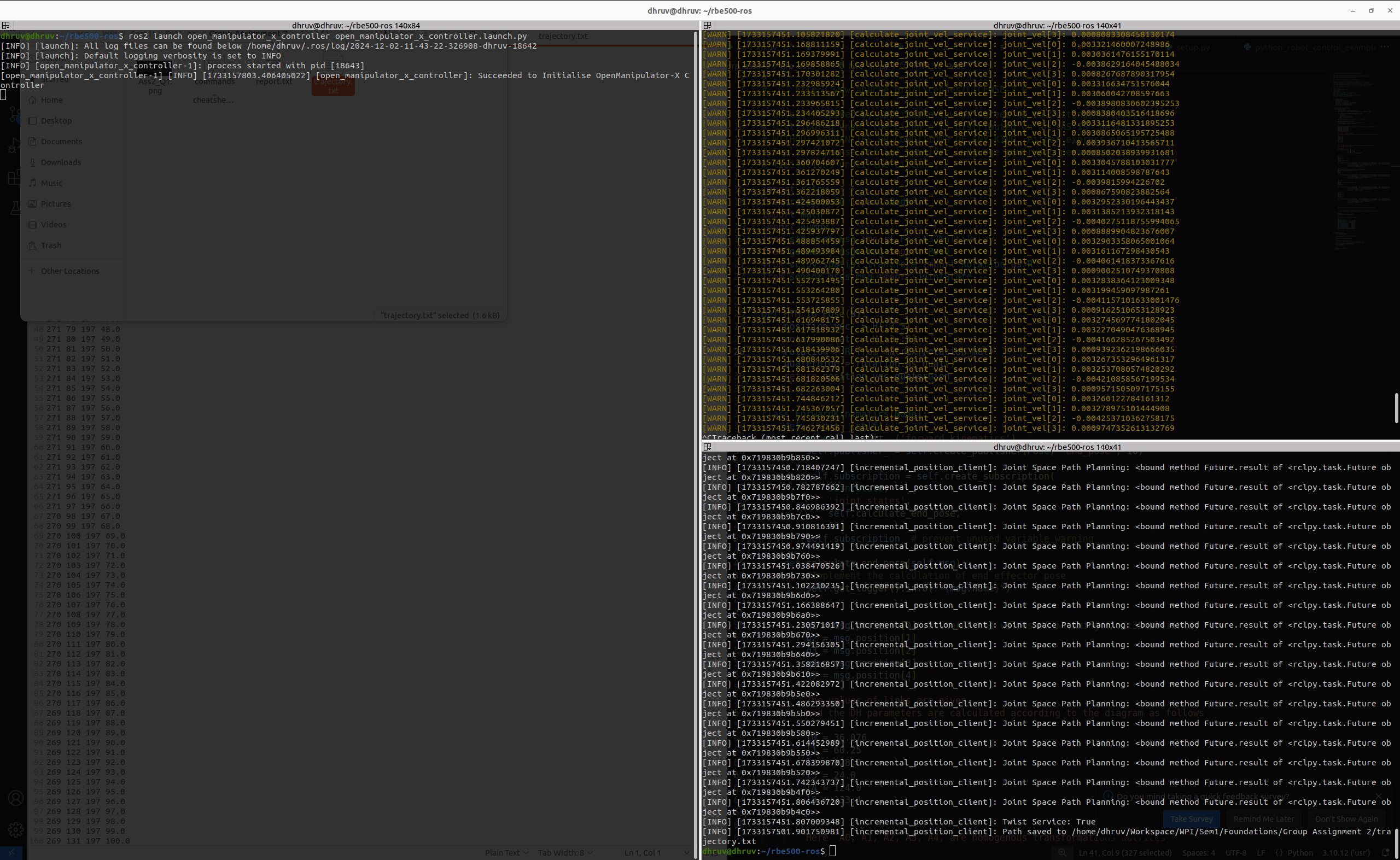Open the faint Accounts icon at bottom-left
The height and width of the screenshot is (860, 1400).
15,799
